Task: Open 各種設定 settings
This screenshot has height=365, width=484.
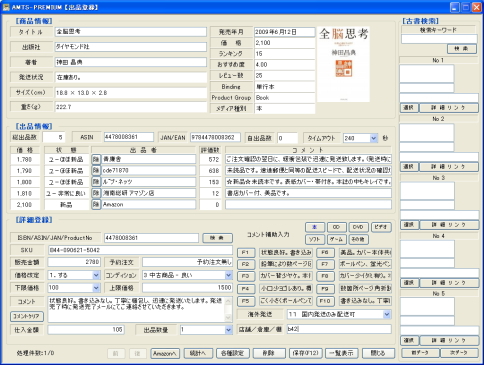Action: 232,353
